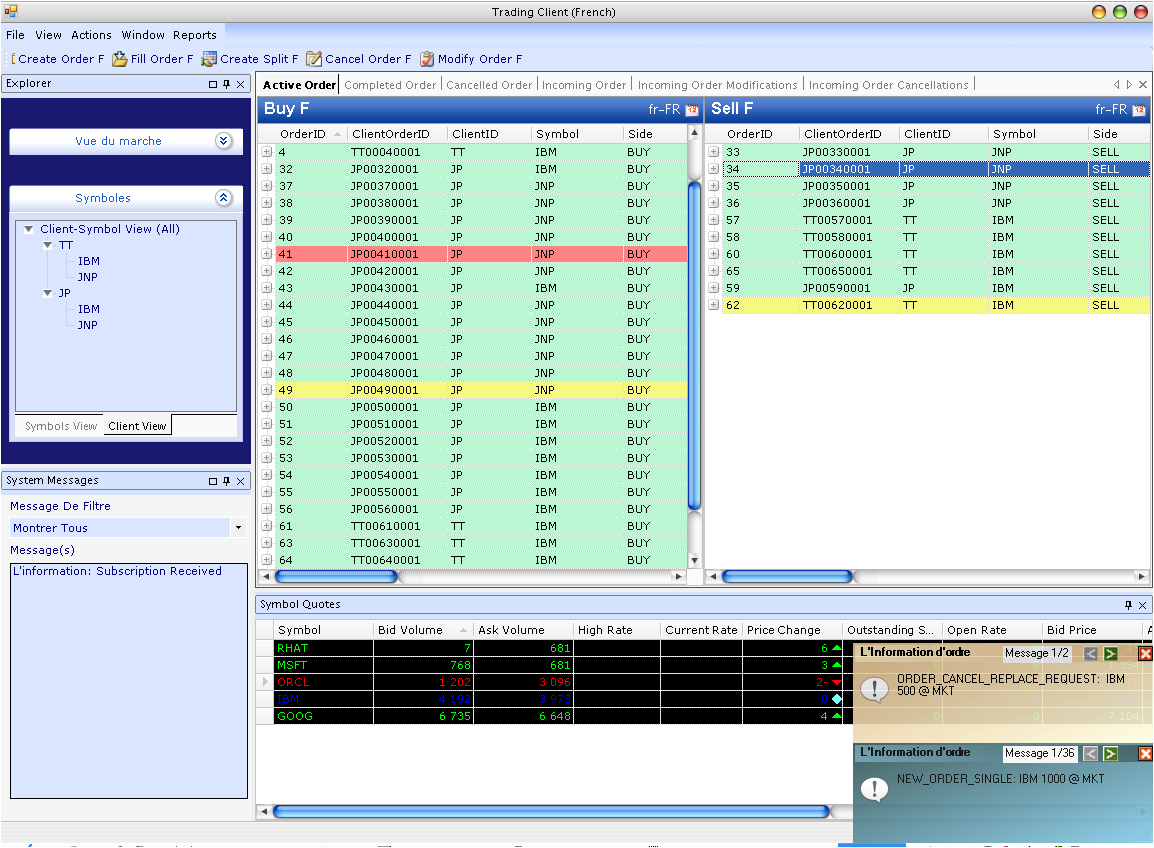Click the Create Split F toolbar icon

pyautogui.click(x=209, y=59)
